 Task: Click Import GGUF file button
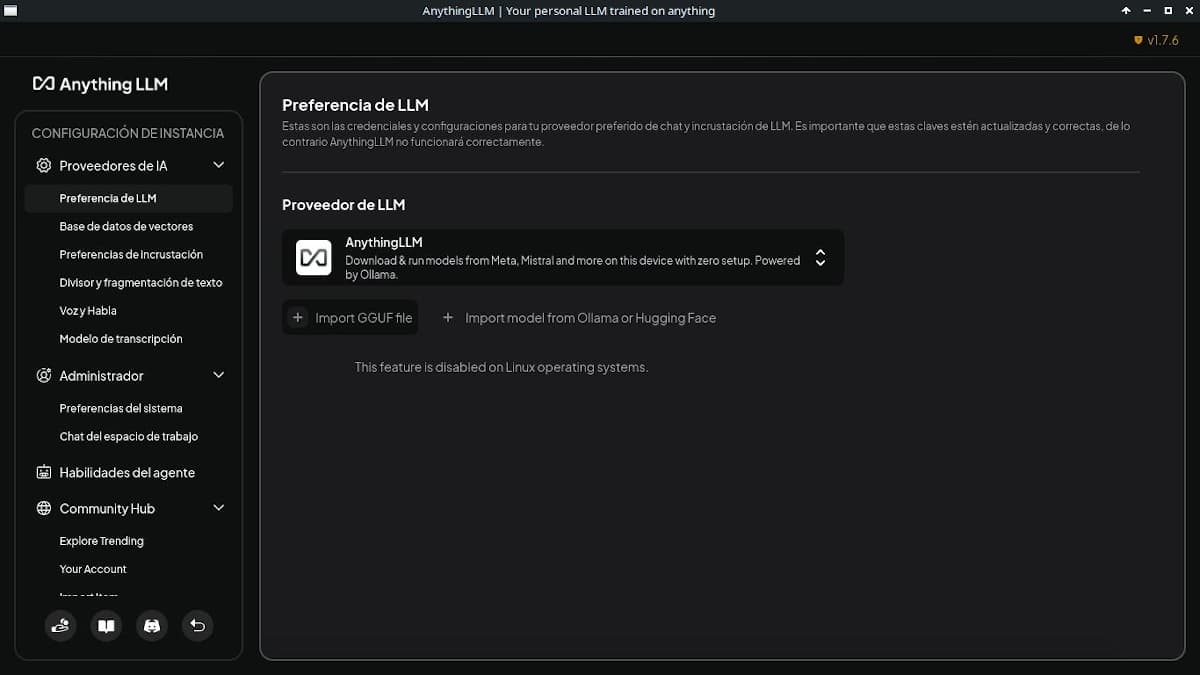point(350,318)
